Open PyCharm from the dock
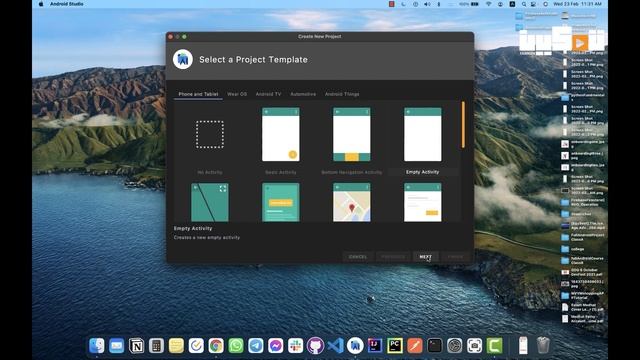Image resolution: width=640 pixels, height=360 pixels. (395, 346)
